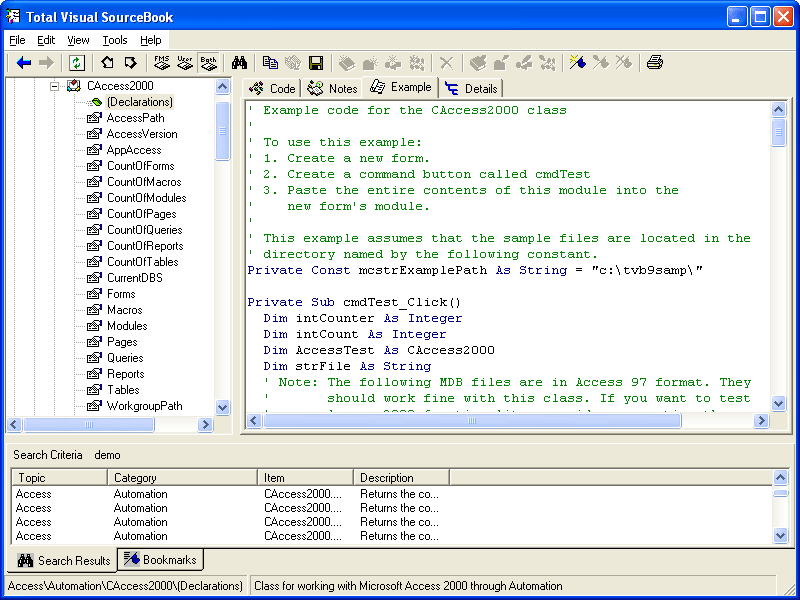
Task: Navigate back using the back arrow icon
Action: 22,62
